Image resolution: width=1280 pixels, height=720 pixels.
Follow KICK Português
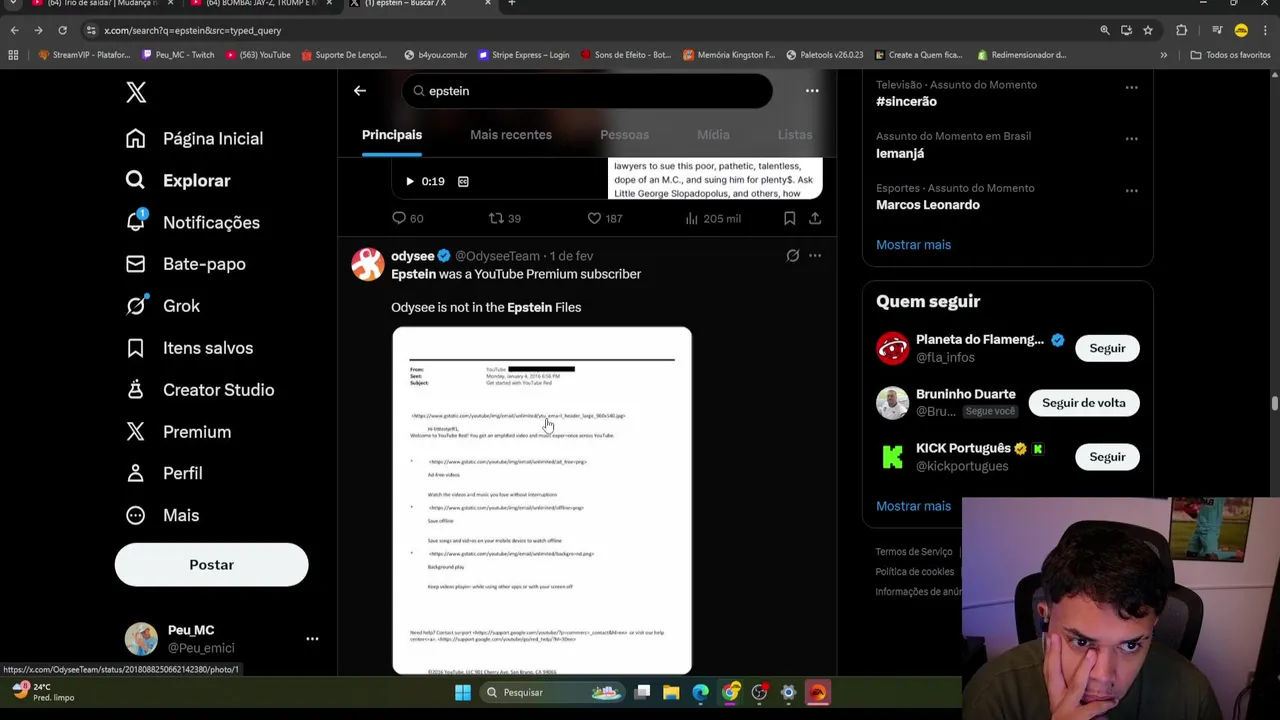click(1107, 457)
